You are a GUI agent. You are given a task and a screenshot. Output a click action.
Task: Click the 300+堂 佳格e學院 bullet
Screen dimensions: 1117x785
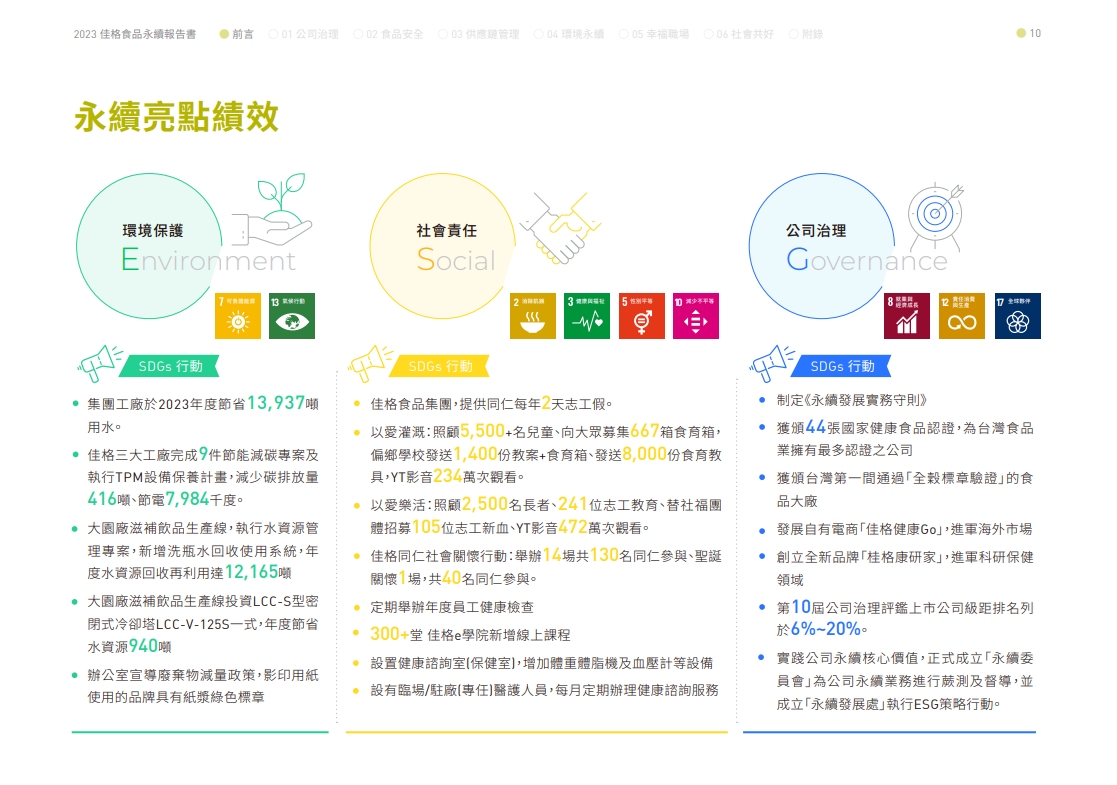point(470,634)
